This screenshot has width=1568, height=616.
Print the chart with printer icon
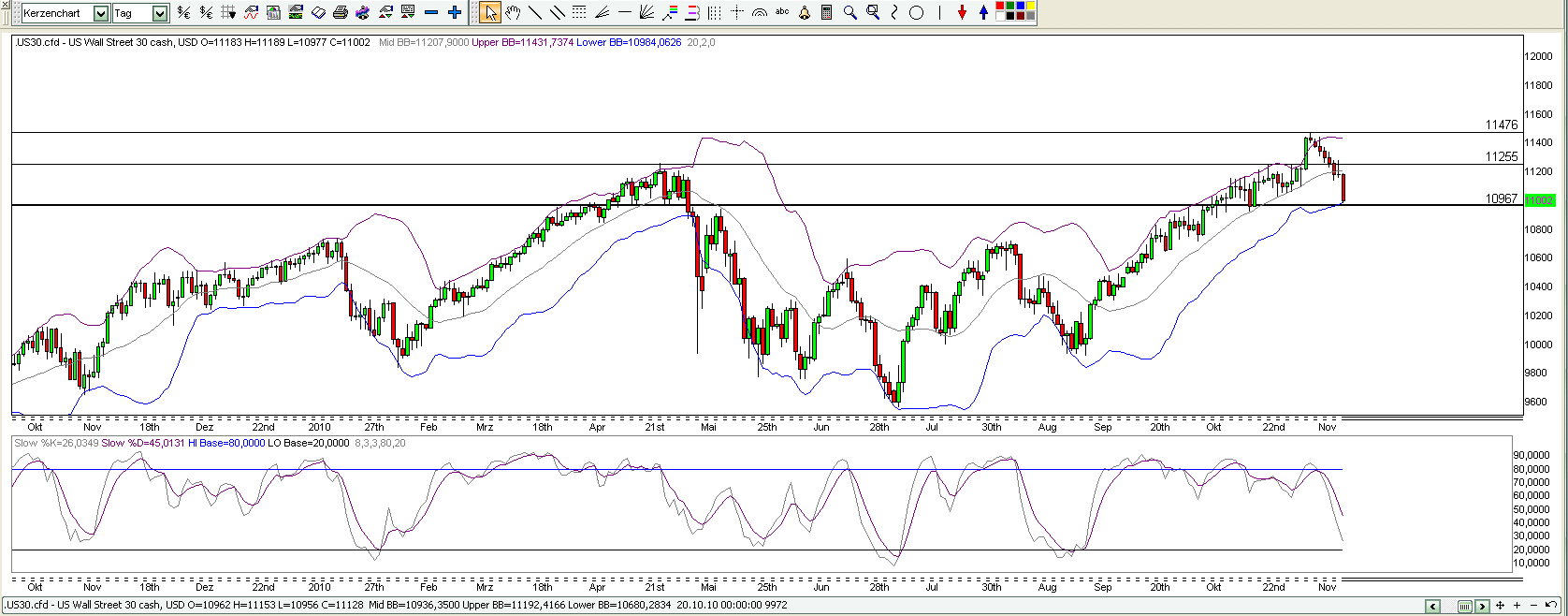[x=340, y=12]
